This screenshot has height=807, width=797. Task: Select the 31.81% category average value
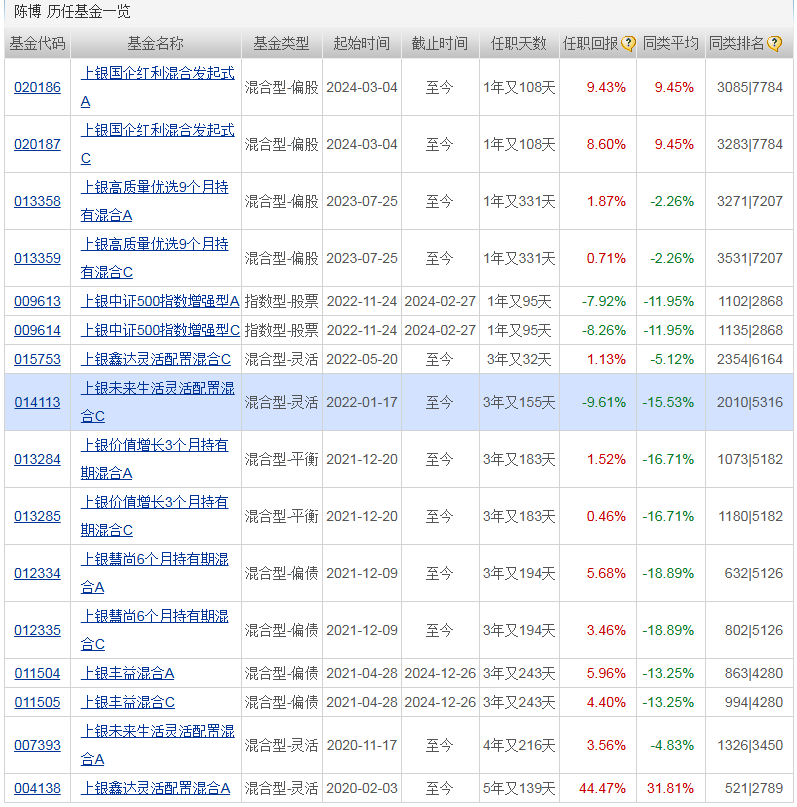click(x=670, y=788)
